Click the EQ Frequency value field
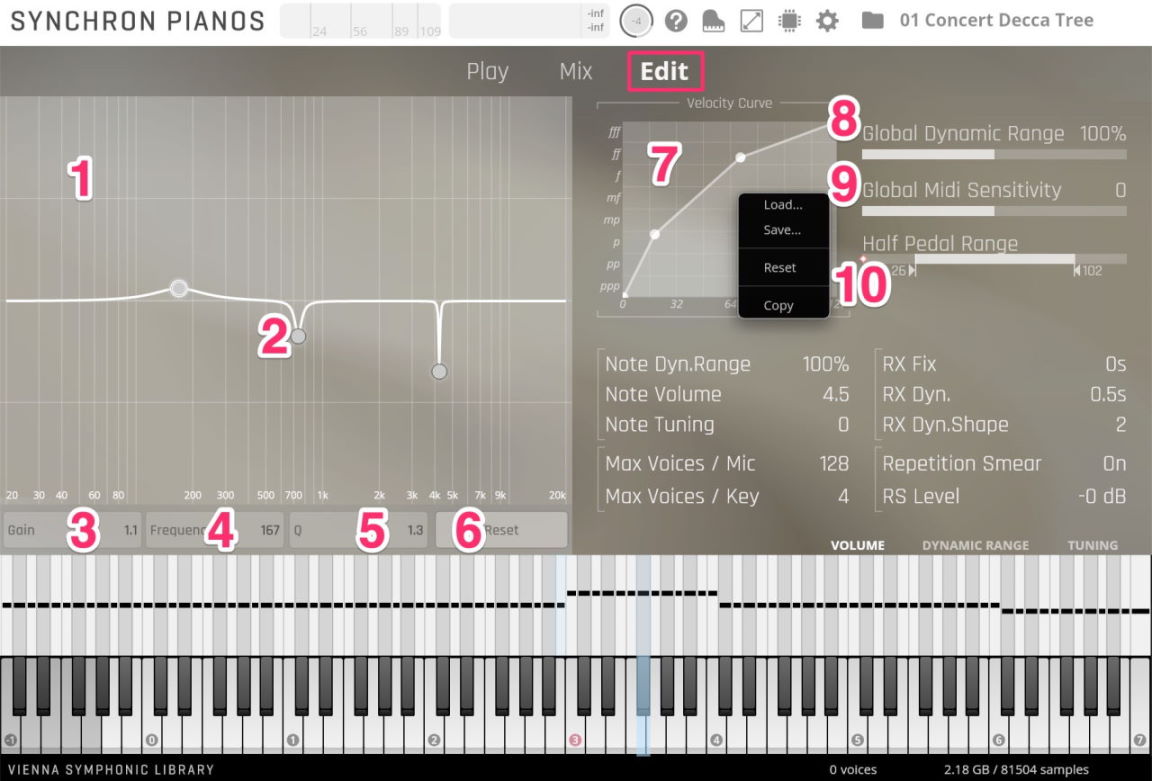The image size is (1152, 781). pos(215,530)
